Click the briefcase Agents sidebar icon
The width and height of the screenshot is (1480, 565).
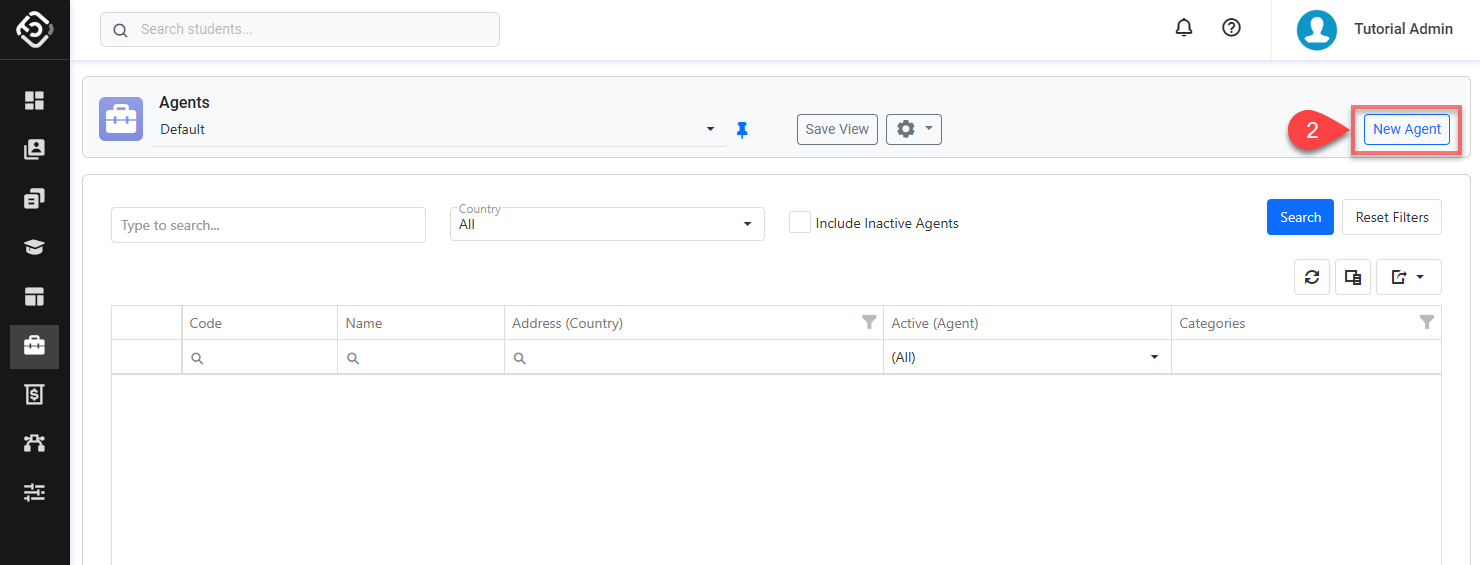coord(35,346)
